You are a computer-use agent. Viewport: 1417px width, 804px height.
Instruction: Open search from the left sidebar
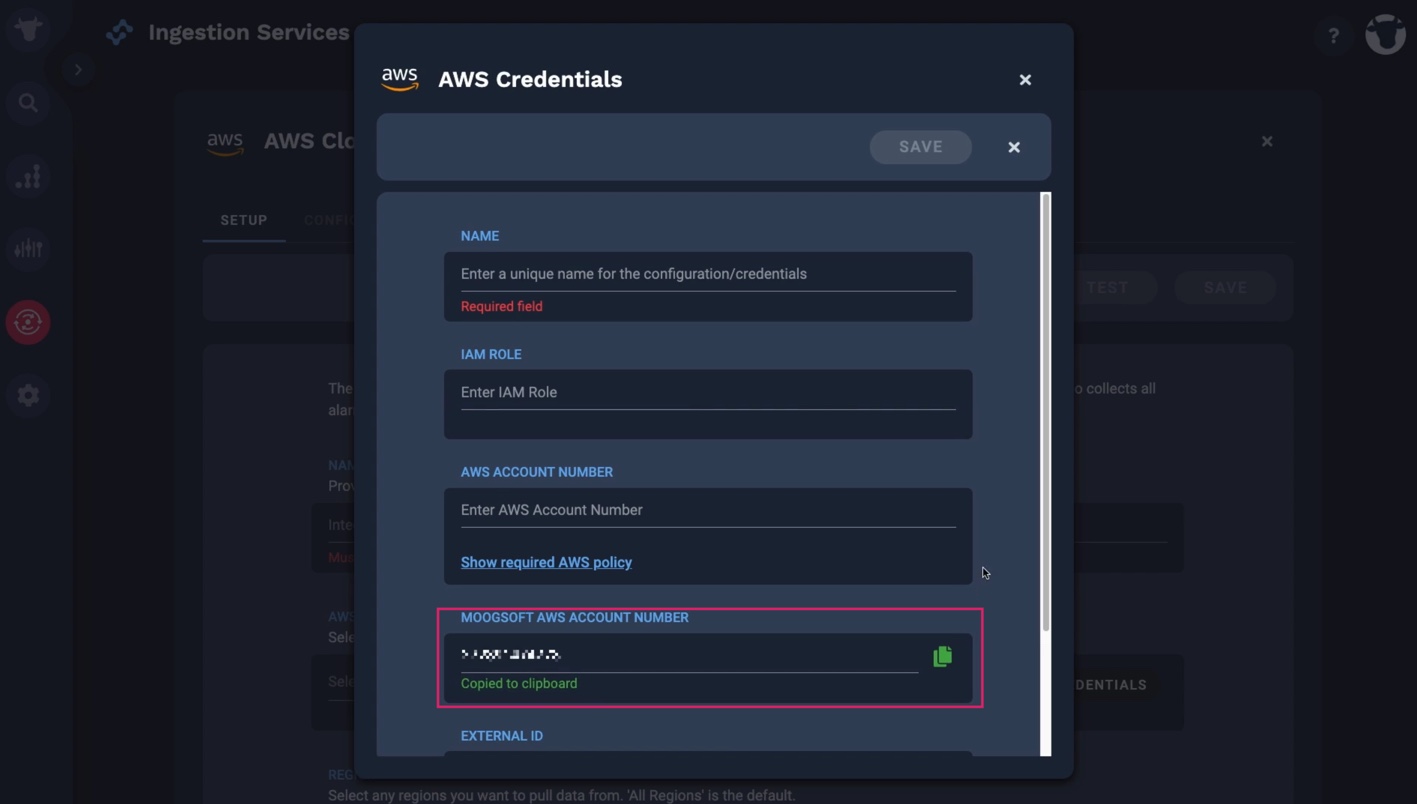[x=28, y=103]
